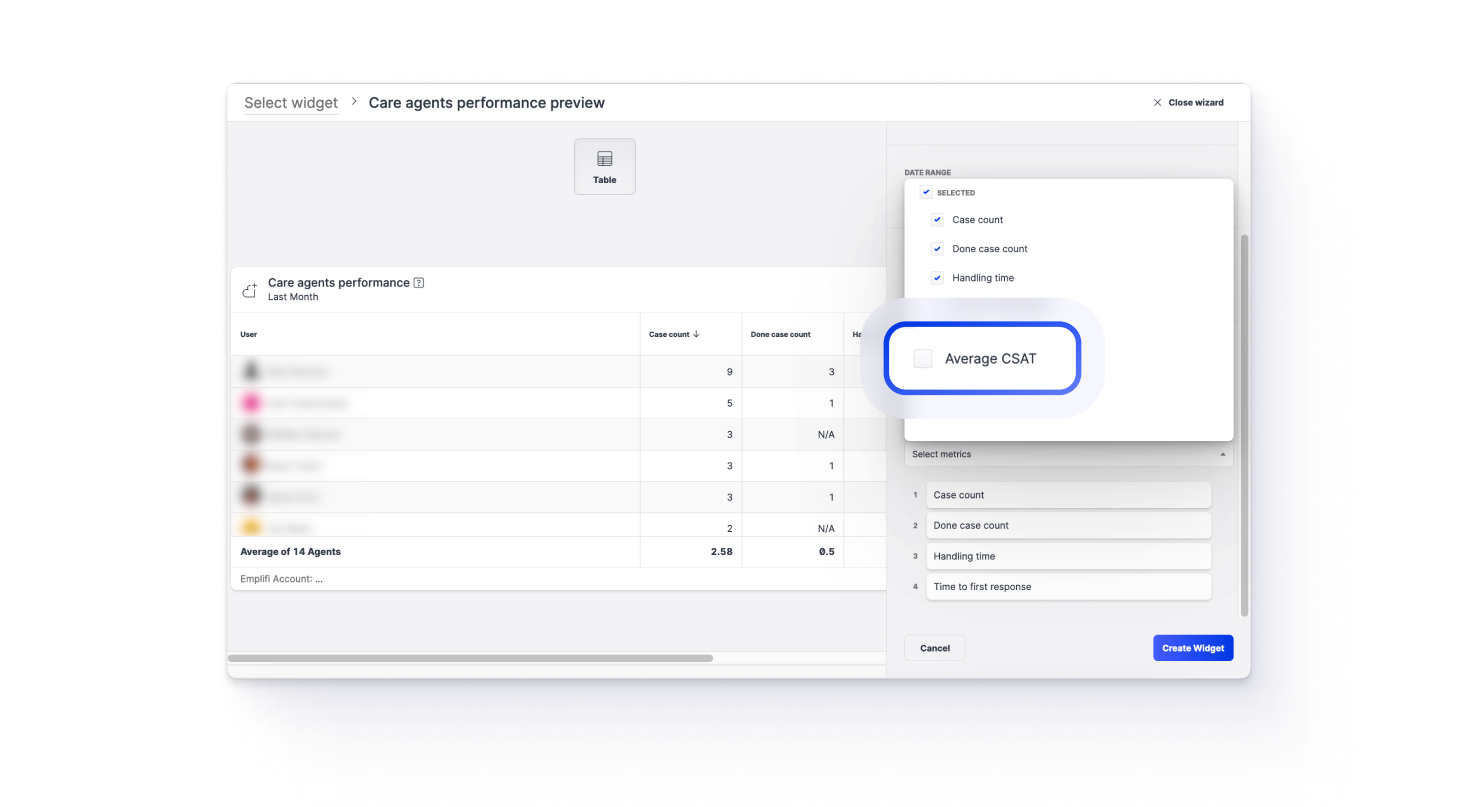This screenshot has width=1478, height=807.
Task: Click the Done case count column header
Action: click(x=780, y=334)
